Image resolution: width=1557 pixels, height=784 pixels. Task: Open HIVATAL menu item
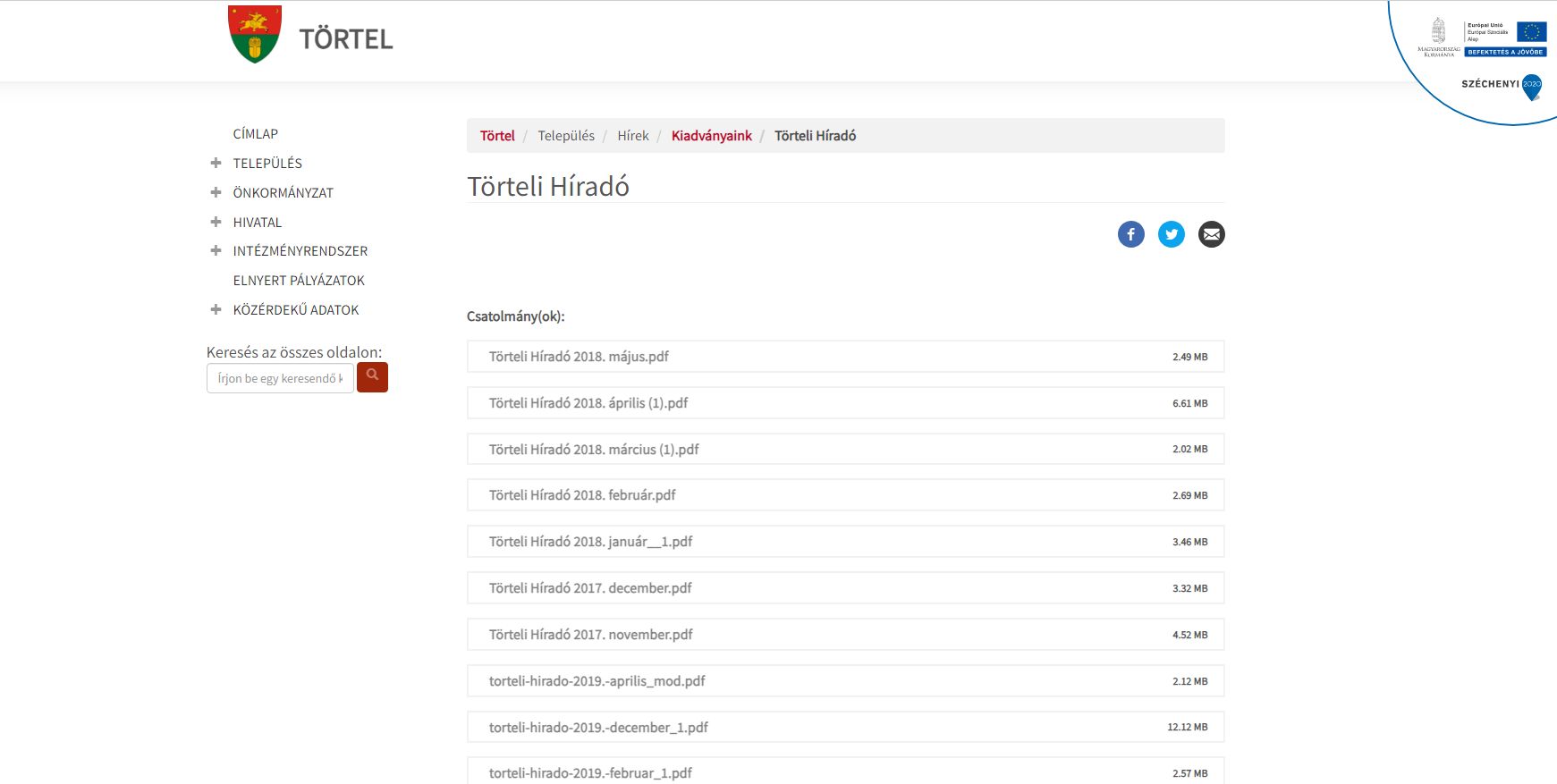coord(258,223)
